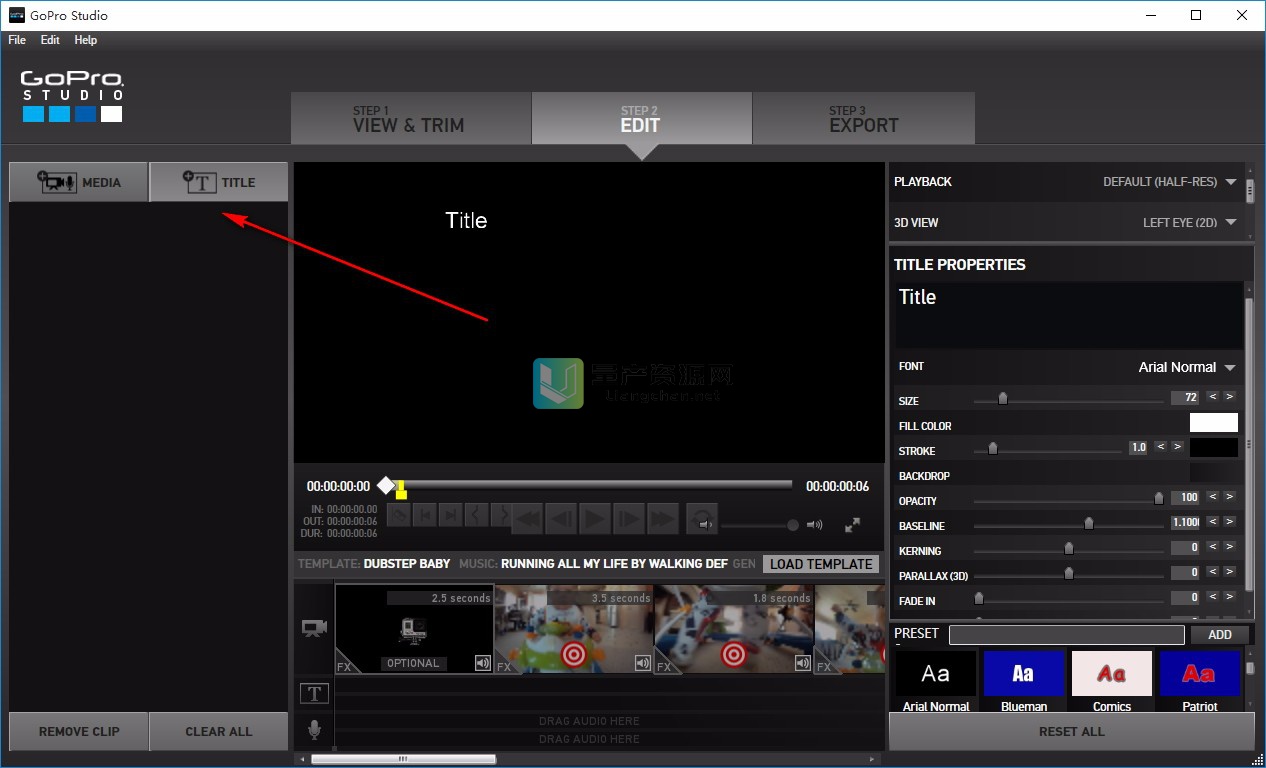The image size is (1266, 768).
Task: Click the Preset name input field
Action: [1066, 634]
